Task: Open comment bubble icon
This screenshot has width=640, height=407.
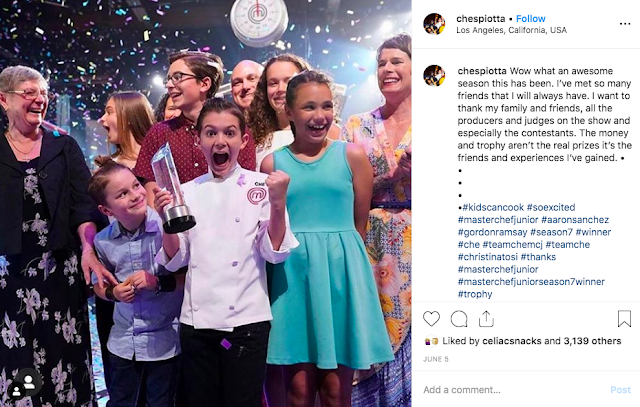Action: 459,319
